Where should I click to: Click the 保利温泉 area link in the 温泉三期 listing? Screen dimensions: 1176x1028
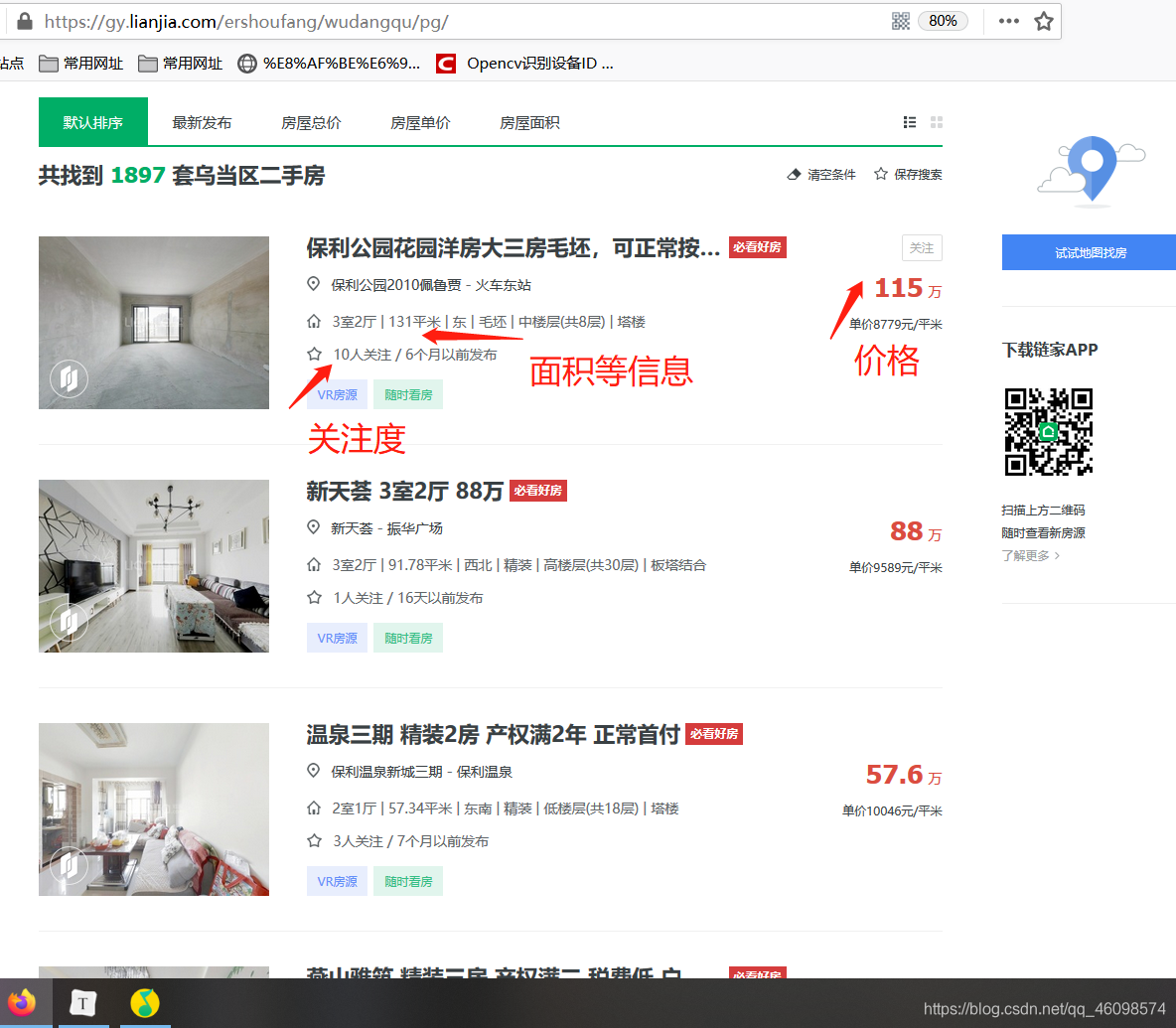(x=485, y=773)
